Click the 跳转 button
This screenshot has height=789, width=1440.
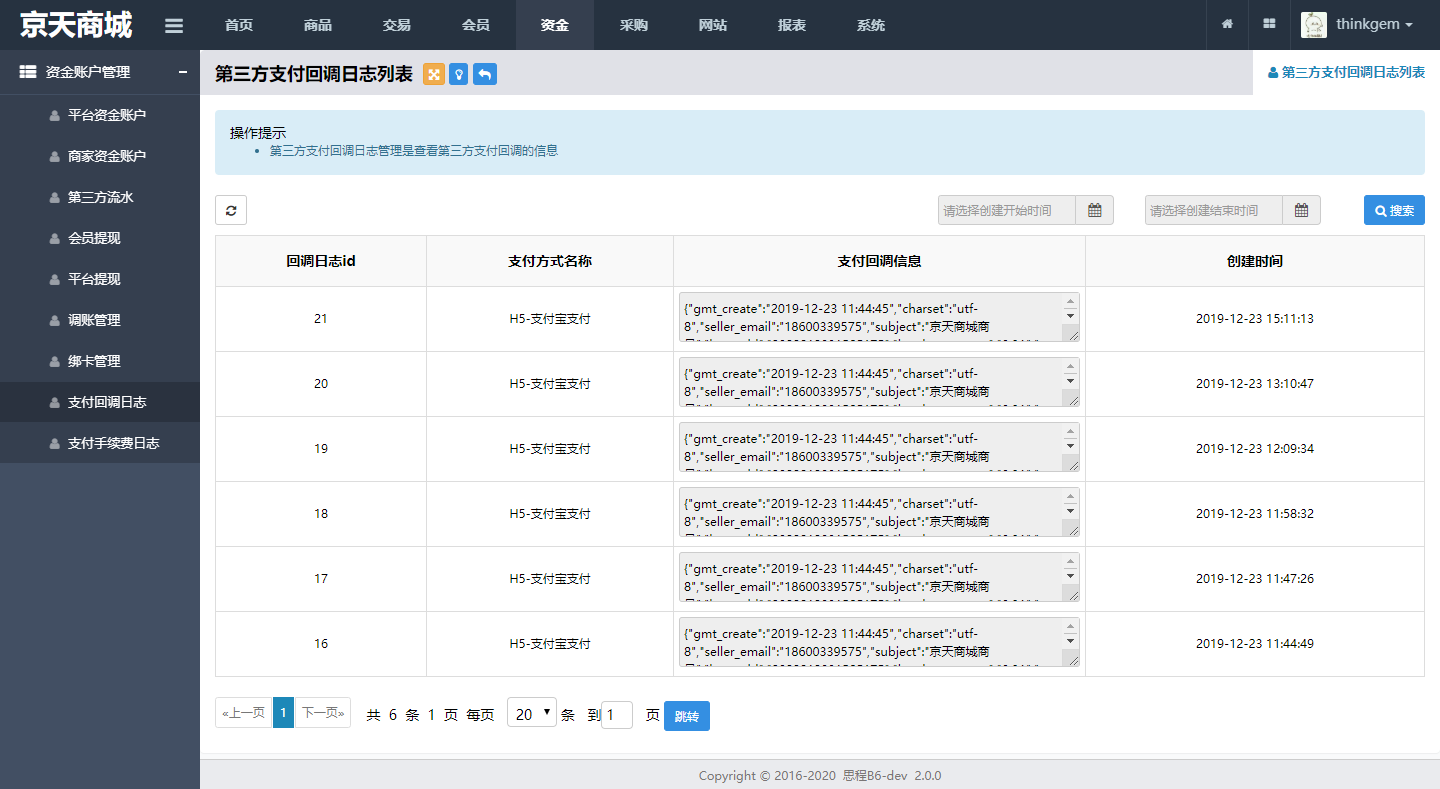[687, 716]
